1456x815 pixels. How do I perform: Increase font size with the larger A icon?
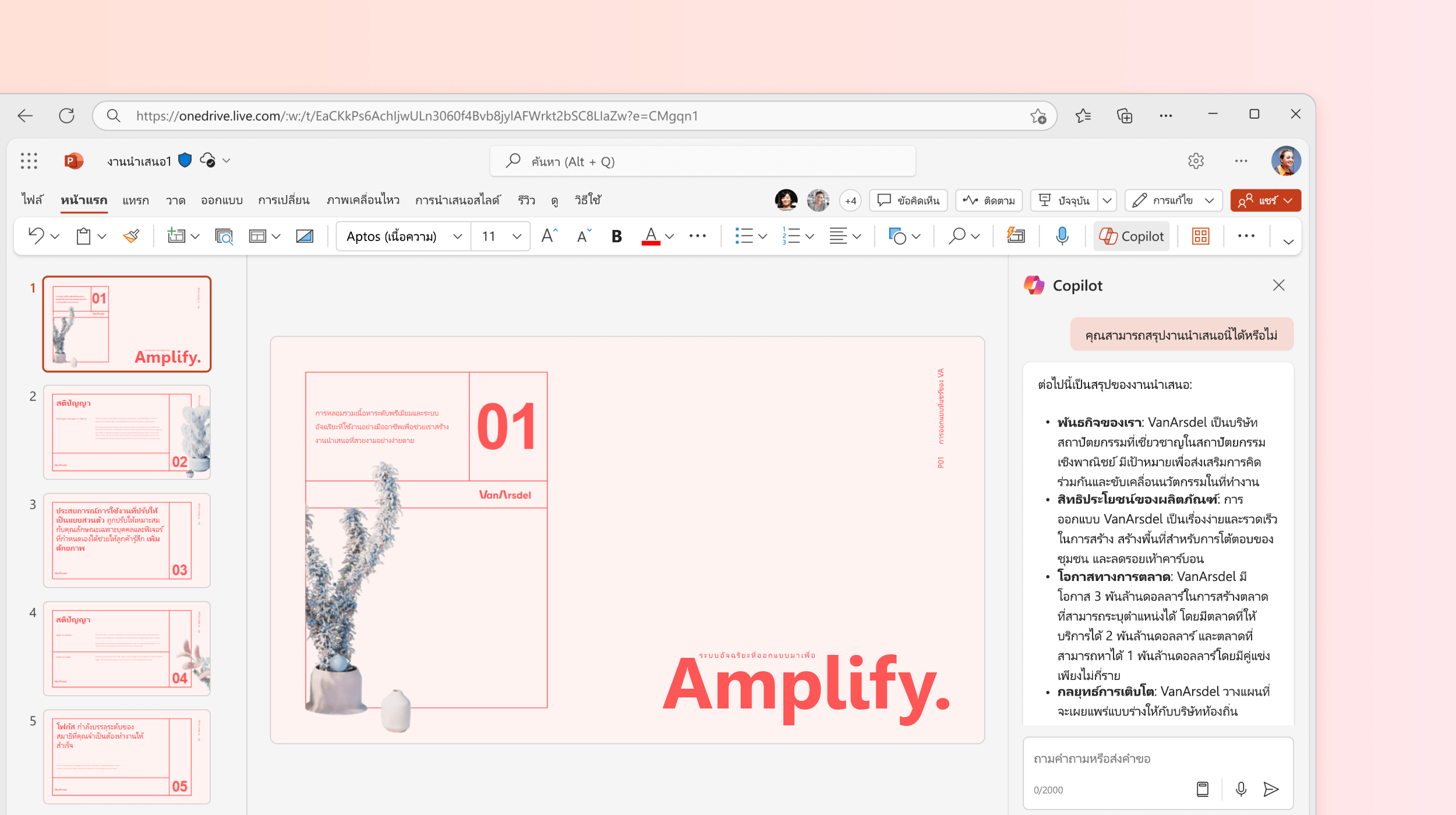(549, 236)
